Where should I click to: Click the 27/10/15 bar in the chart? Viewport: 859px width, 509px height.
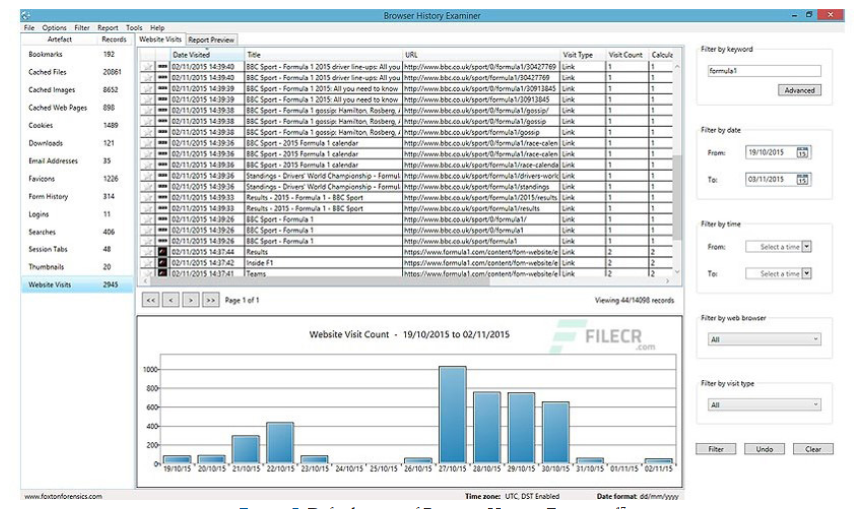[x=453, y=415]
